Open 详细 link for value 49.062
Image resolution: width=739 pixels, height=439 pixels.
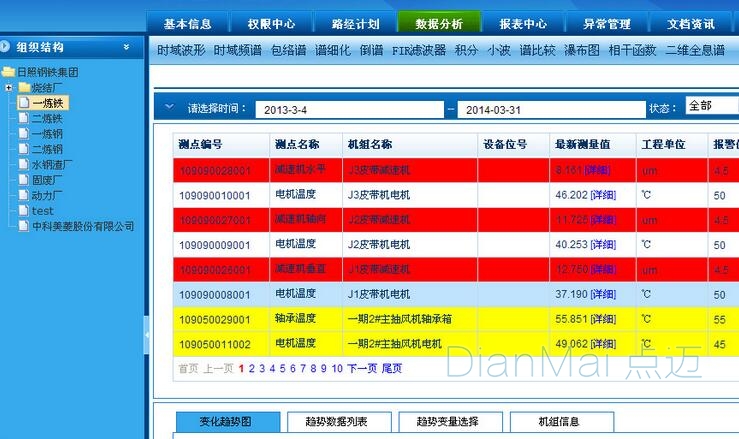click(603, 344)
